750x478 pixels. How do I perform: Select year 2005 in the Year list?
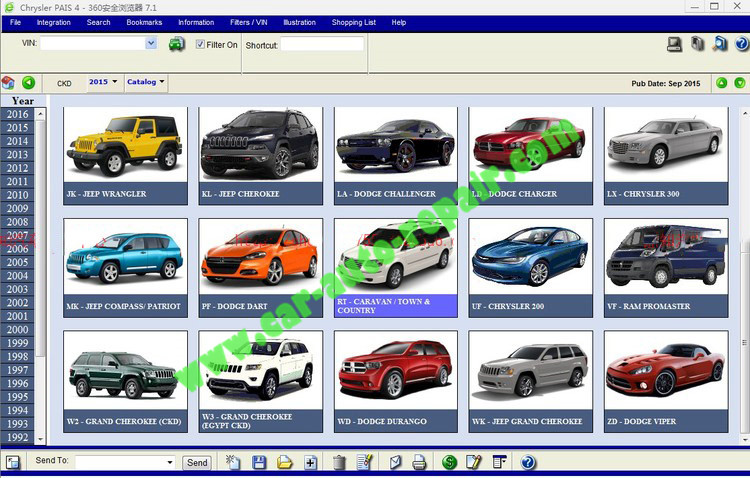[x=18, y=262]
